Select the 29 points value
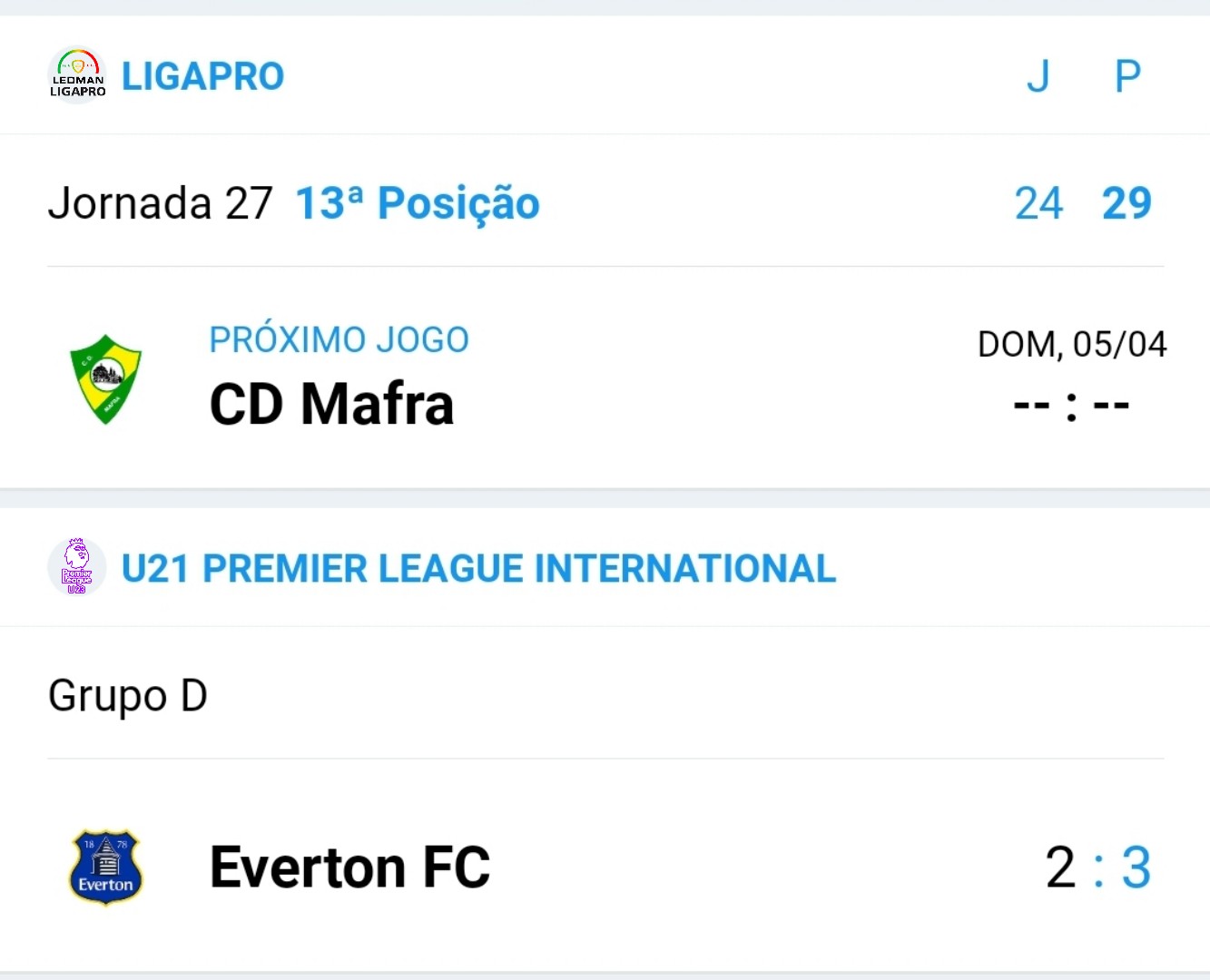 1126,203
